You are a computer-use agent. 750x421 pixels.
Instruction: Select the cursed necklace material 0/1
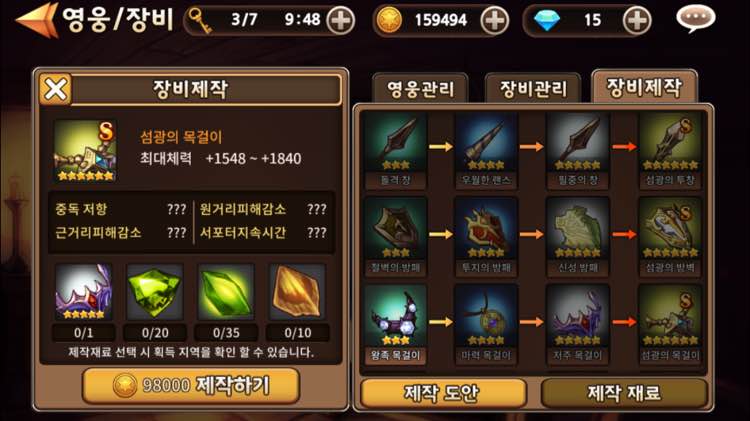(x=84, y=301)
